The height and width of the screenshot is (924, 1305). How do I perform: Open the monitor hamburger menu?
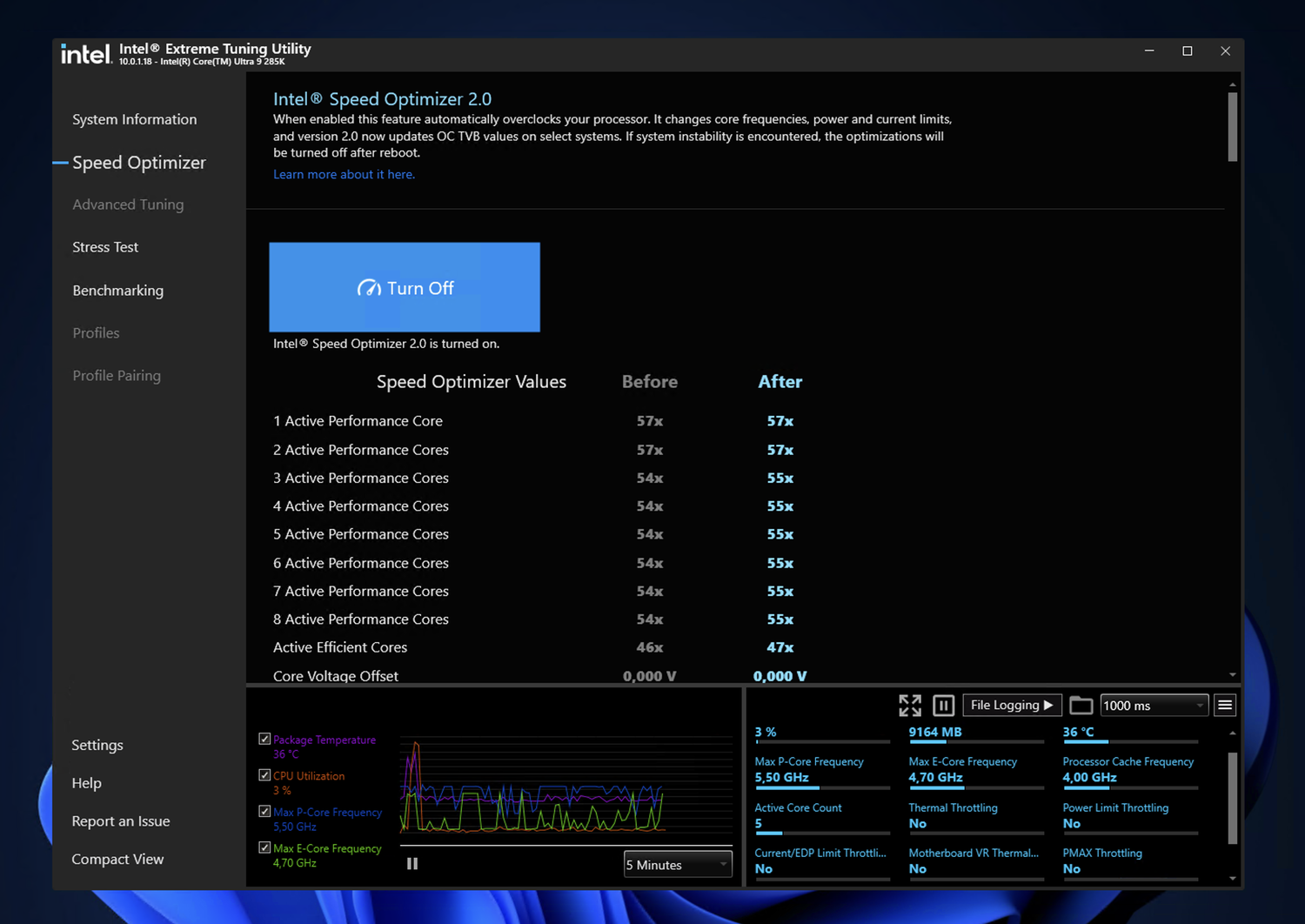[1224, 705]
